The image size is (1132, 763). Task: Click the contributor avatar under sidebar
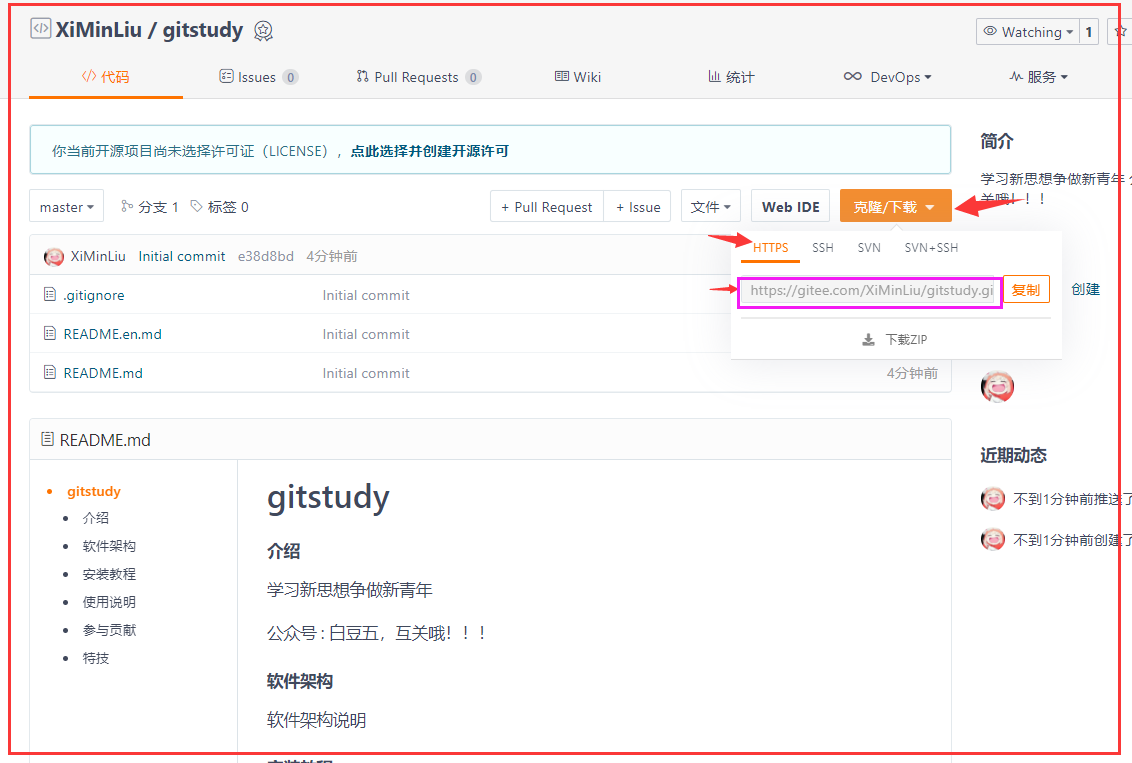point(997,386)
